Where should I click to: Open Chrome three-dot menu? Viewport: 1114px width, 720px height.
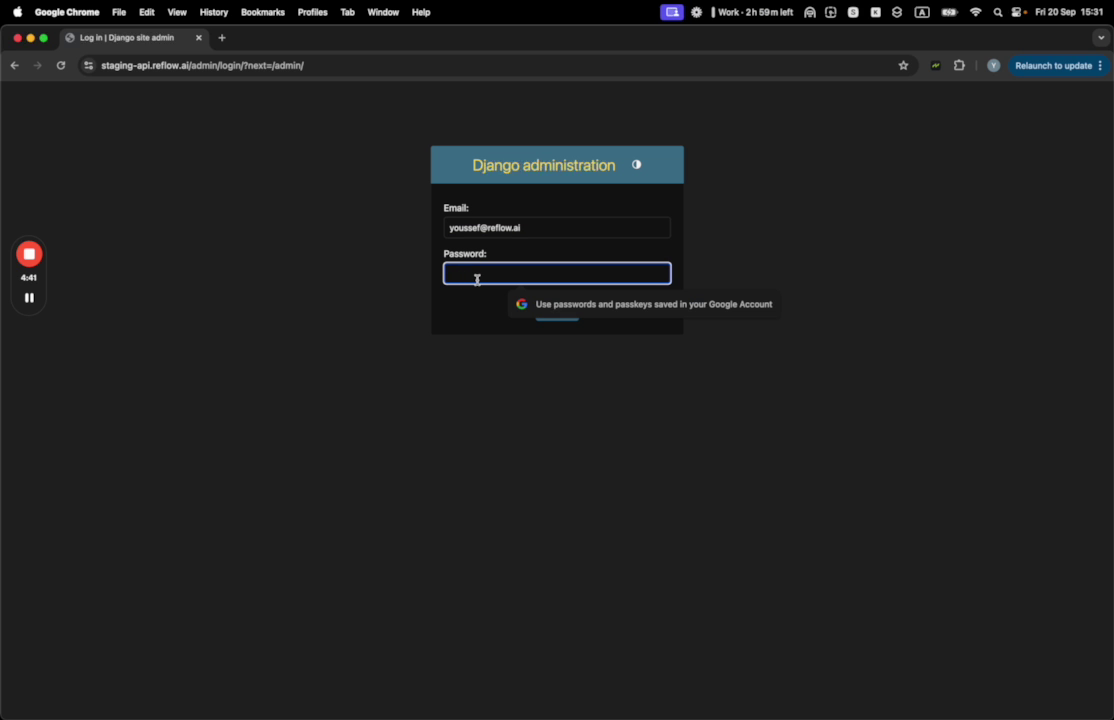(1101, 65)
